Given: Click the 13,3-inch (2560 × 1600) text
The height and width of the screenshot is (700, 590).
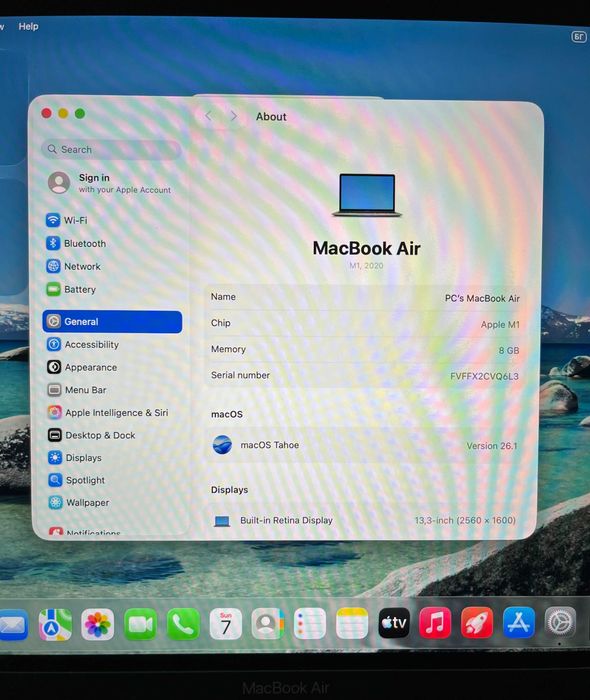Looking at the screenshot, I should (x=465, y=521).
